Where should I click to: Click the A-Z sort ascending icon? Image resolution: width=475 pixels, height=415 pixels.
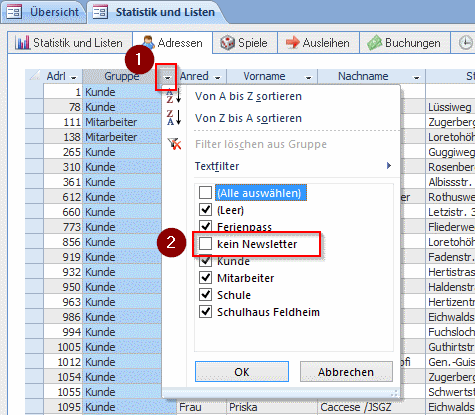174,96
